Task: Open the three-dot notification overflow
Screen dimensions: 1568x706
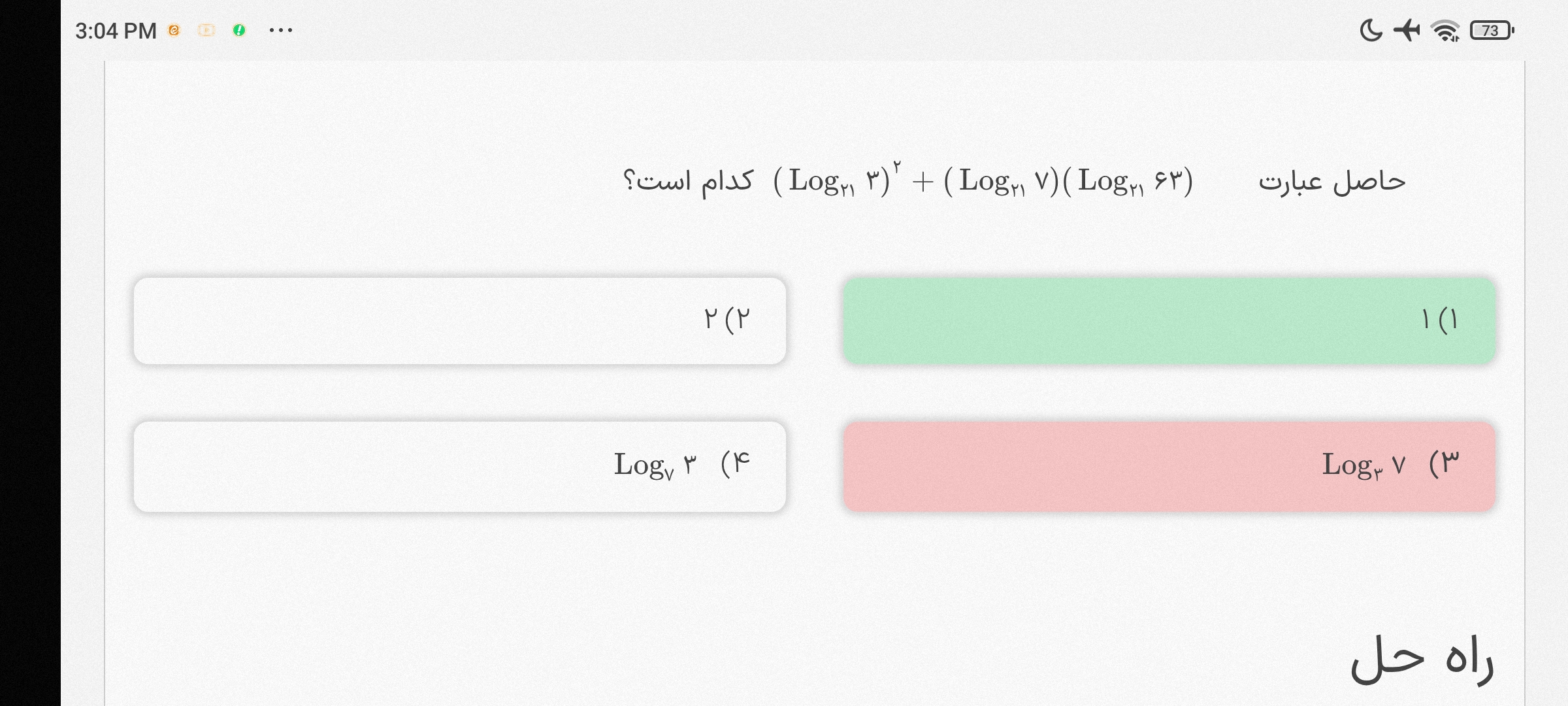Action: (281, 30)
